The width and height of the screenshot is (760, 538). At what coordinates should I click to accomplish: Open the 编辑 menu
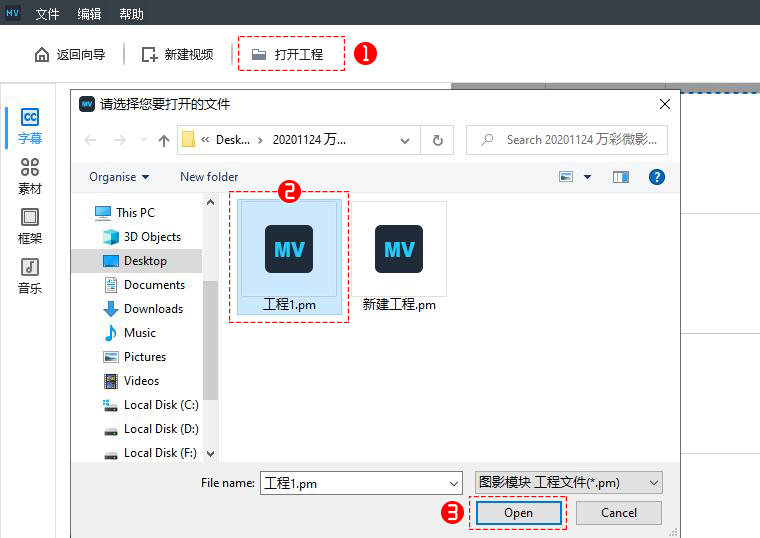[89, 14]
